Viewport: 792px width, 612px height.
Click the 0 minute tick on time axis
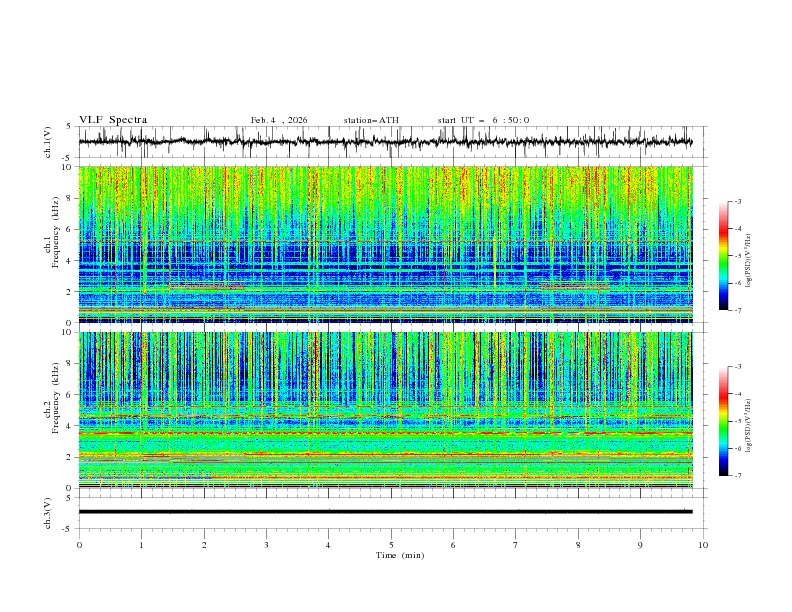(x=79, y=545)
